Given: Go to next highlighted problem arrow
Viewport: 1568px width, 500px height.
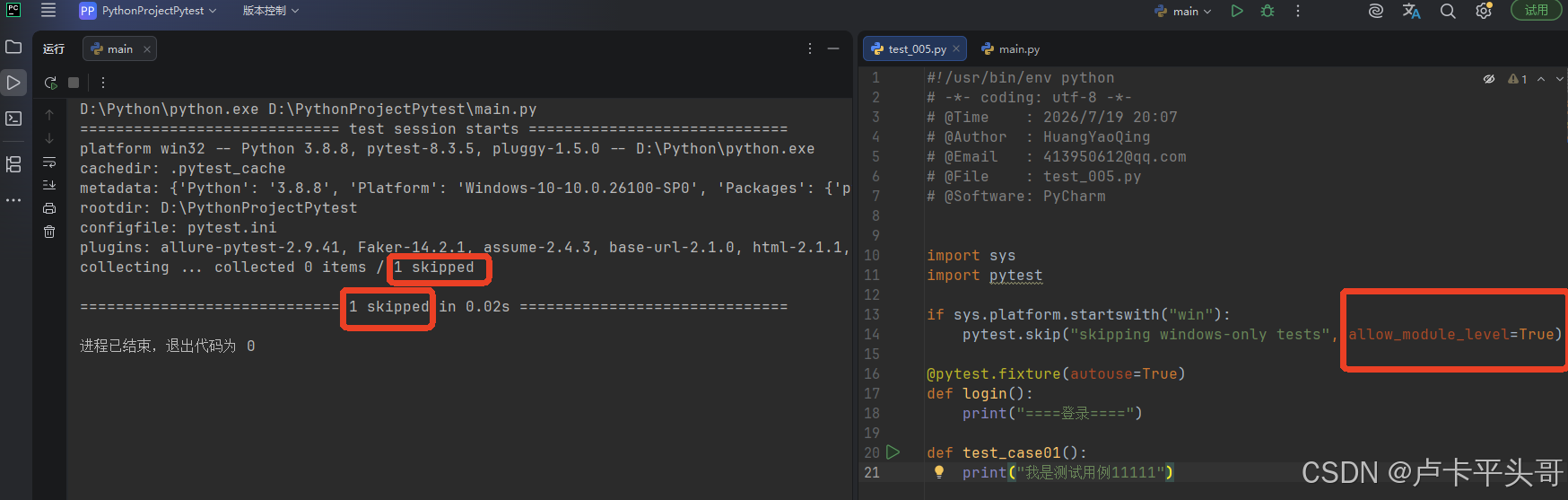Looking at the screenshot, I should (1559, 79).
